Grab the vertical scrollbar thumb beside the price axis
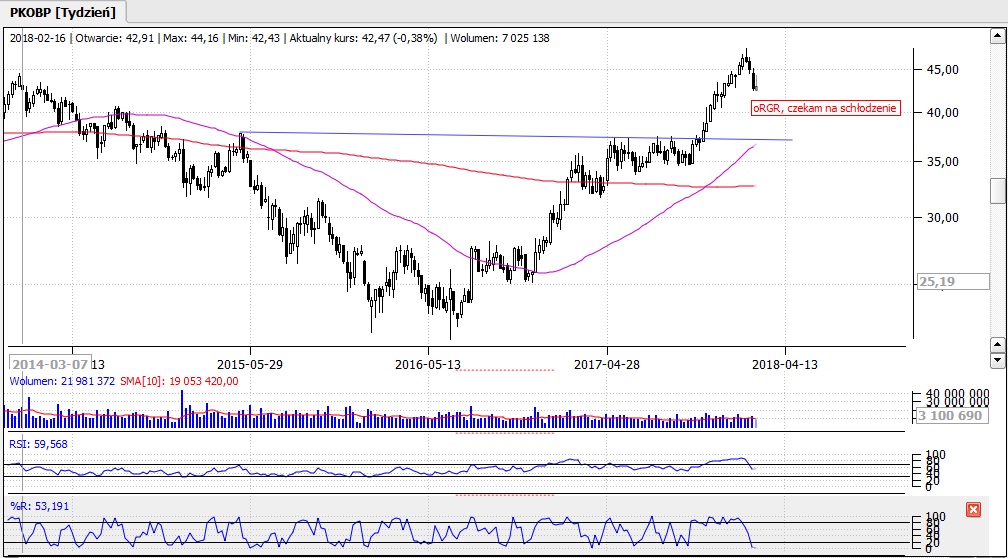The height and width of the screenshot is (558, 1008). pyautogui.click(x=998, y=191)
